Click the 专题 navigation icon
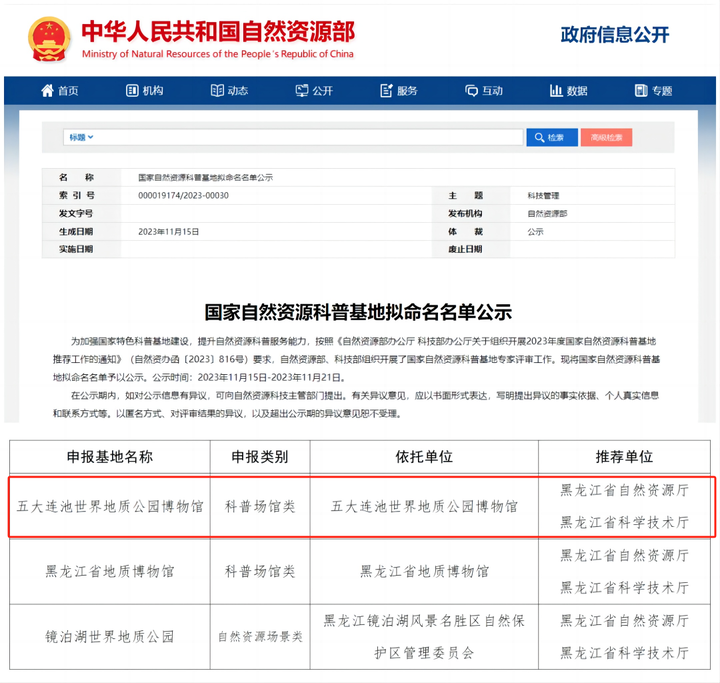 [641, 90]
